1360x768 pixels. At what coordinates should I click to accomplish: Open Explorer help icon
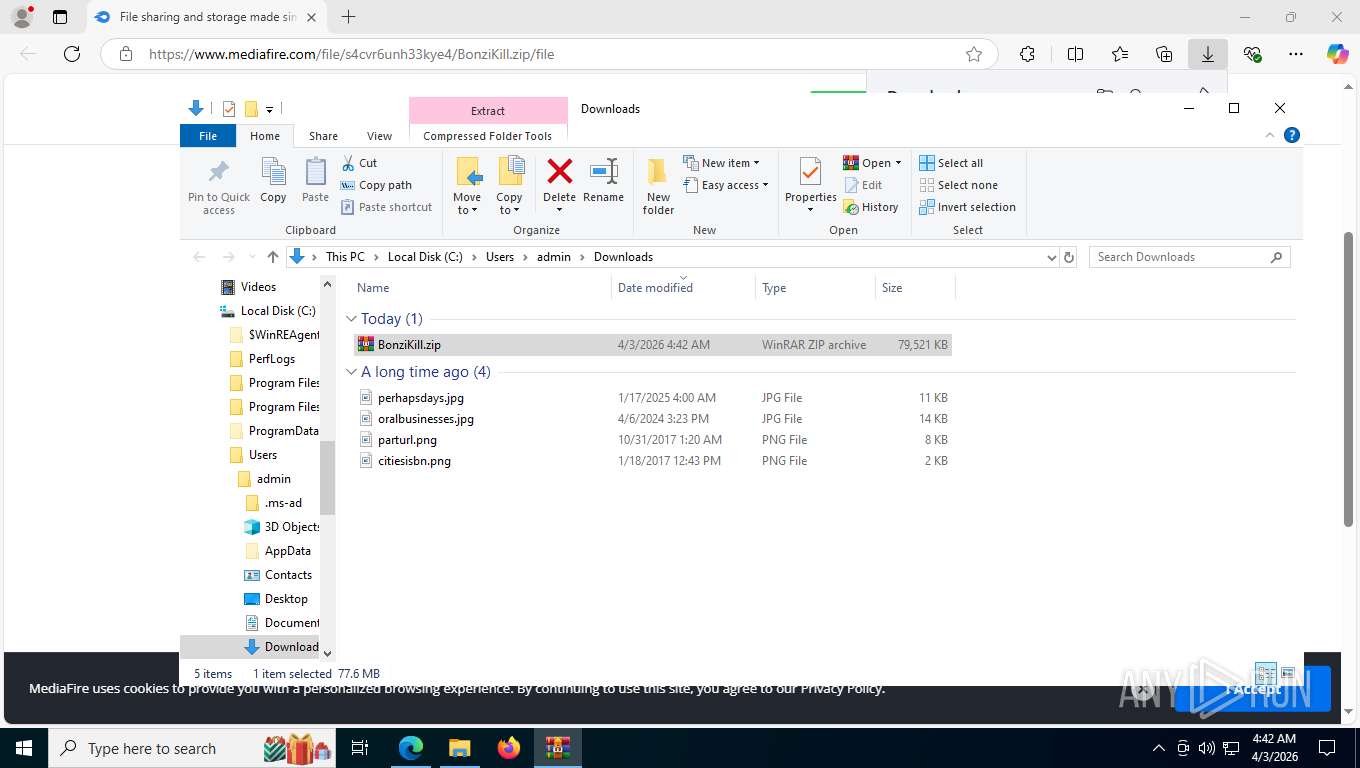point(1291,135)
